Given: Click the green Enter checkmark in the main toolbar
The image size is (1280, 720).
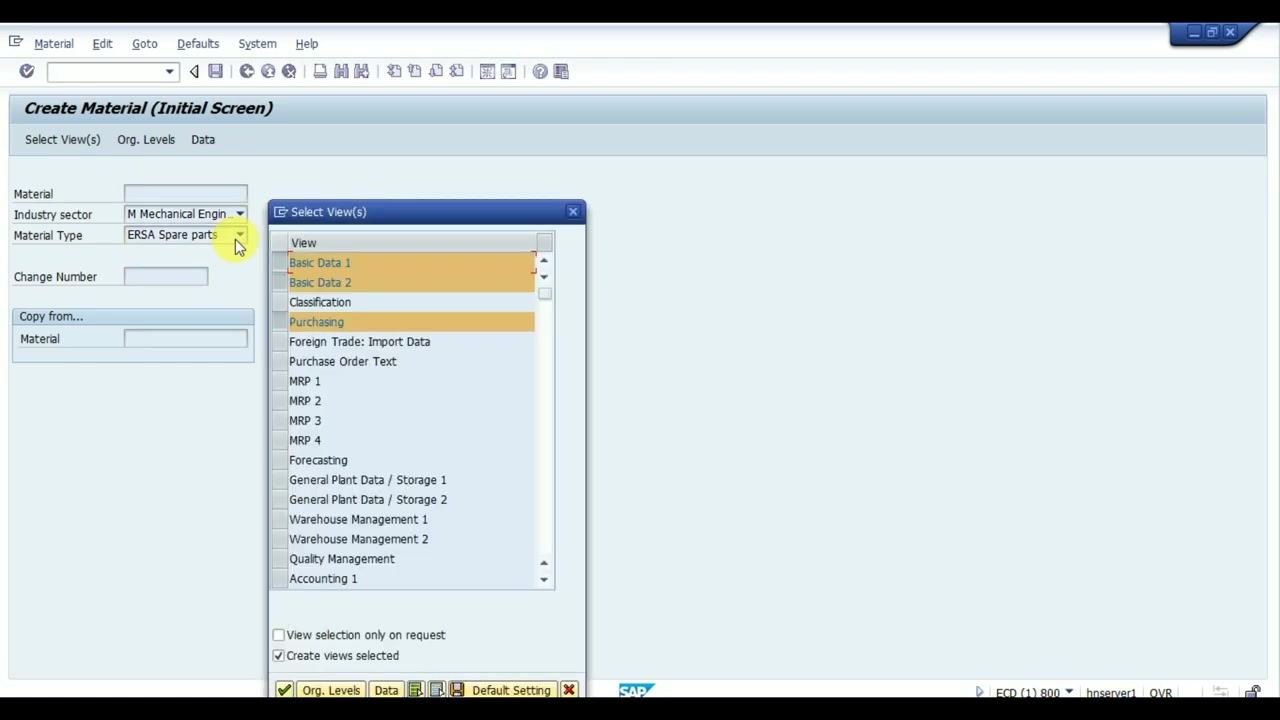Looking at the screenshot, I should coord(27,71).
